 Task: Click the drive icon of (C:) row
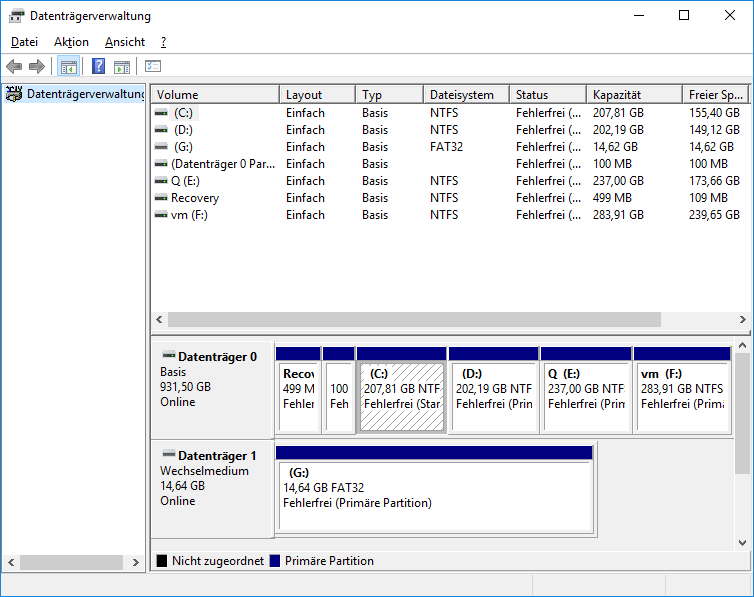click(x=161, y=113)
